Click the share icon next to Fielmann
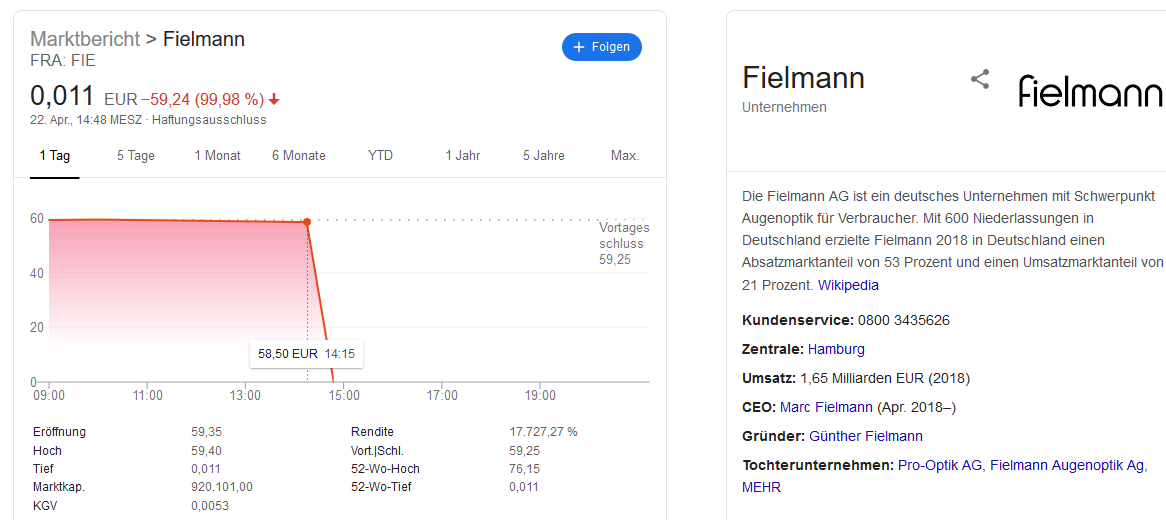The height and width of the screenshot is (520, 1166). [x=980, y=80]
